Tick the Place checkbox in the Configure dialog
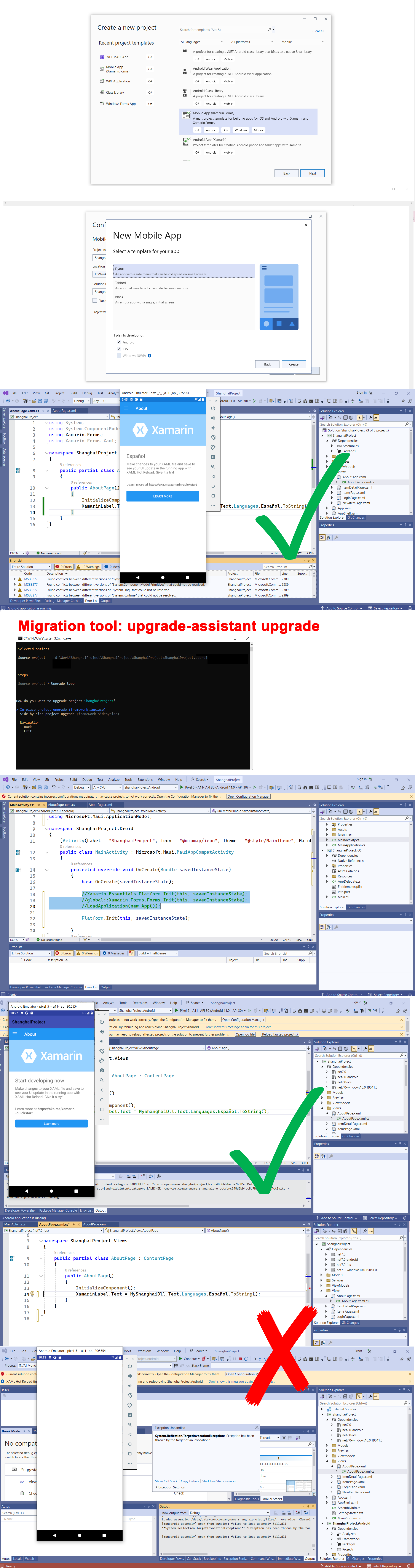 click(x=94, y=300)
